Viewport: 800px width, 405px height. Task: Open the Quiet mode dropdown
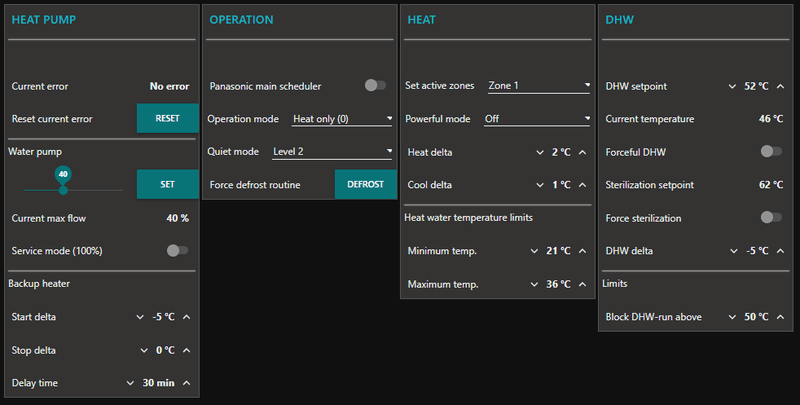coord(332,152)
